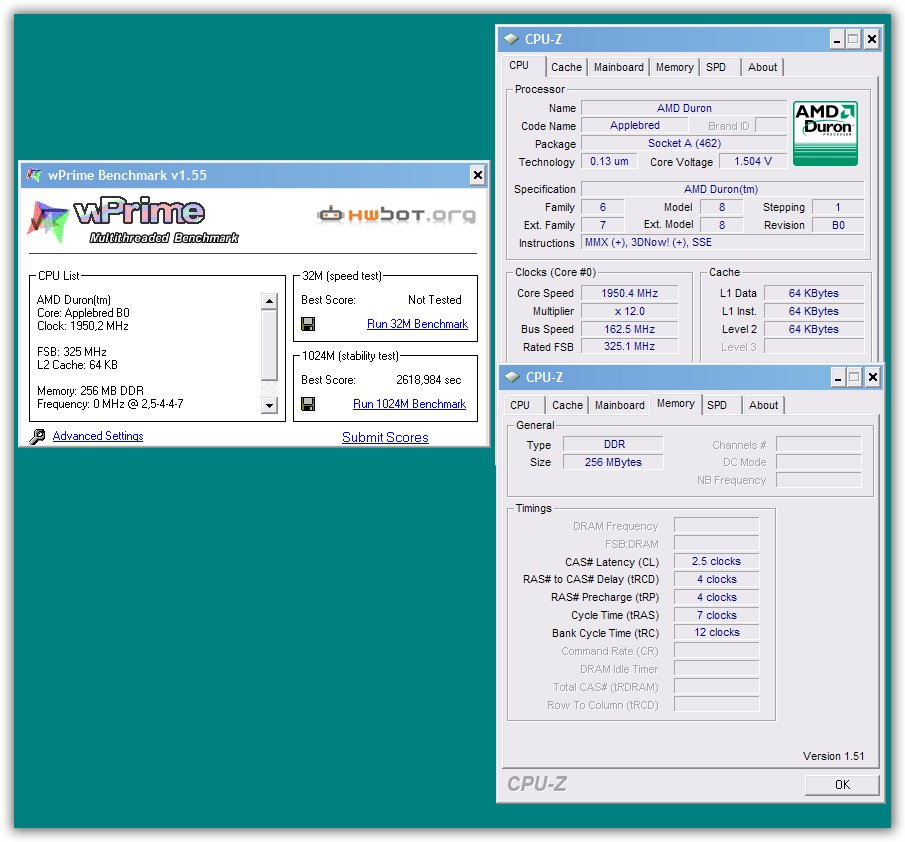Switch to About tab in lower CPU-Z window
The width and height of the screenshot is (905, 842).
coord(764,405)
